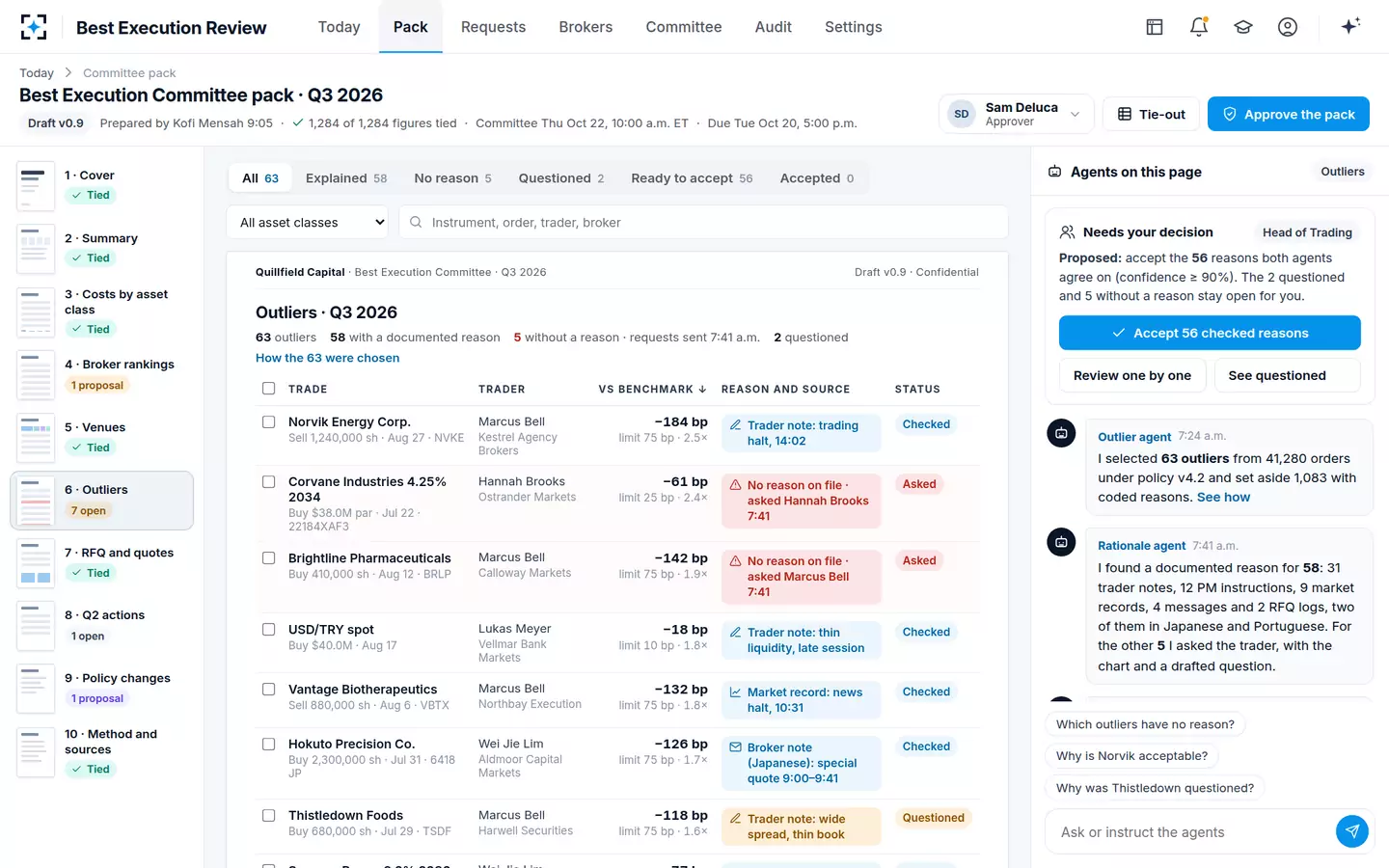
Task: Switch to the Audit tab
Action: pos(774,27)
